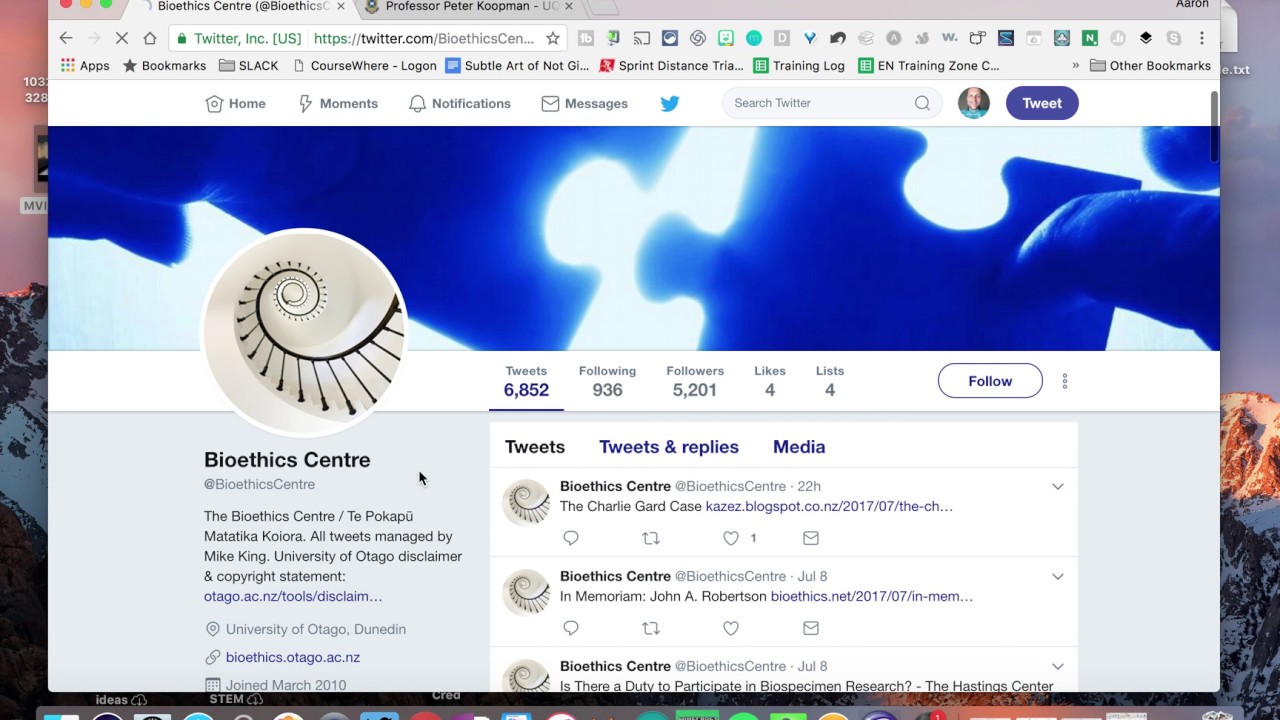Viewport: 1280px width, 720px height.
Task: Click the browser address bar URL
Action: coord(424,38)
